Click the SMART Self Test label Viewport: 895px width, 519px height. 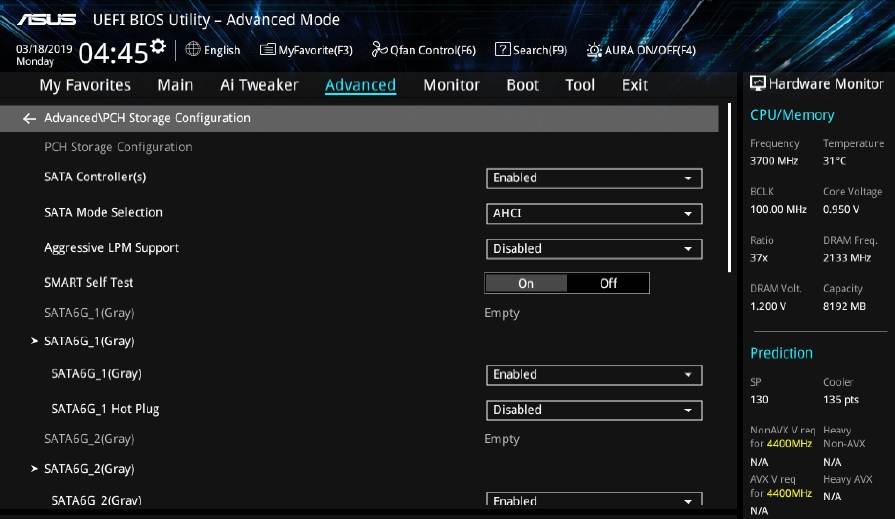(88, 283)
